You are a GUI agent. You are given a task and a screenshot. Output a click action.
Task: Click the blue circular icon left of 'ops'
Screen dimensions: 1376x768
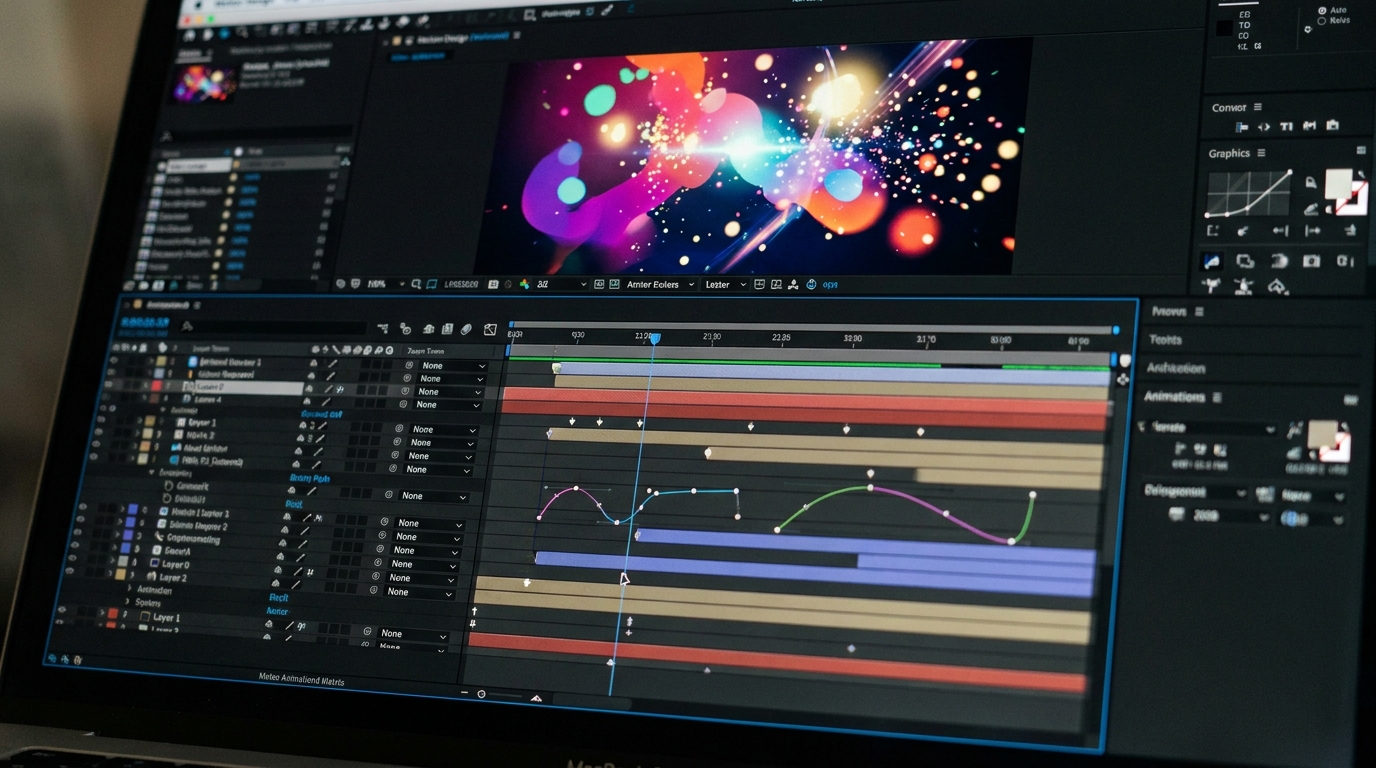pyautogui.click(x=811, y=285)
